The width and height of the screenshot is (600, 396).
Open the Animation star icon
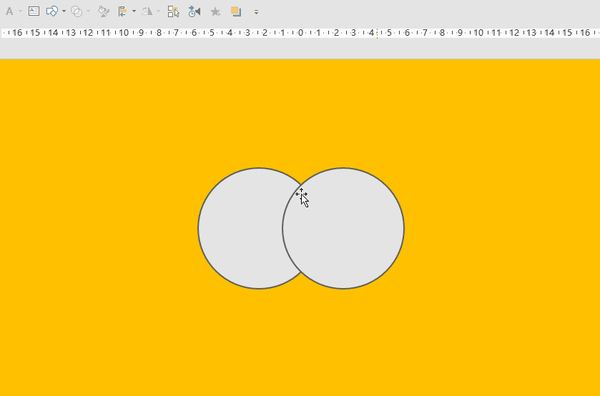(x=215, y=12)
